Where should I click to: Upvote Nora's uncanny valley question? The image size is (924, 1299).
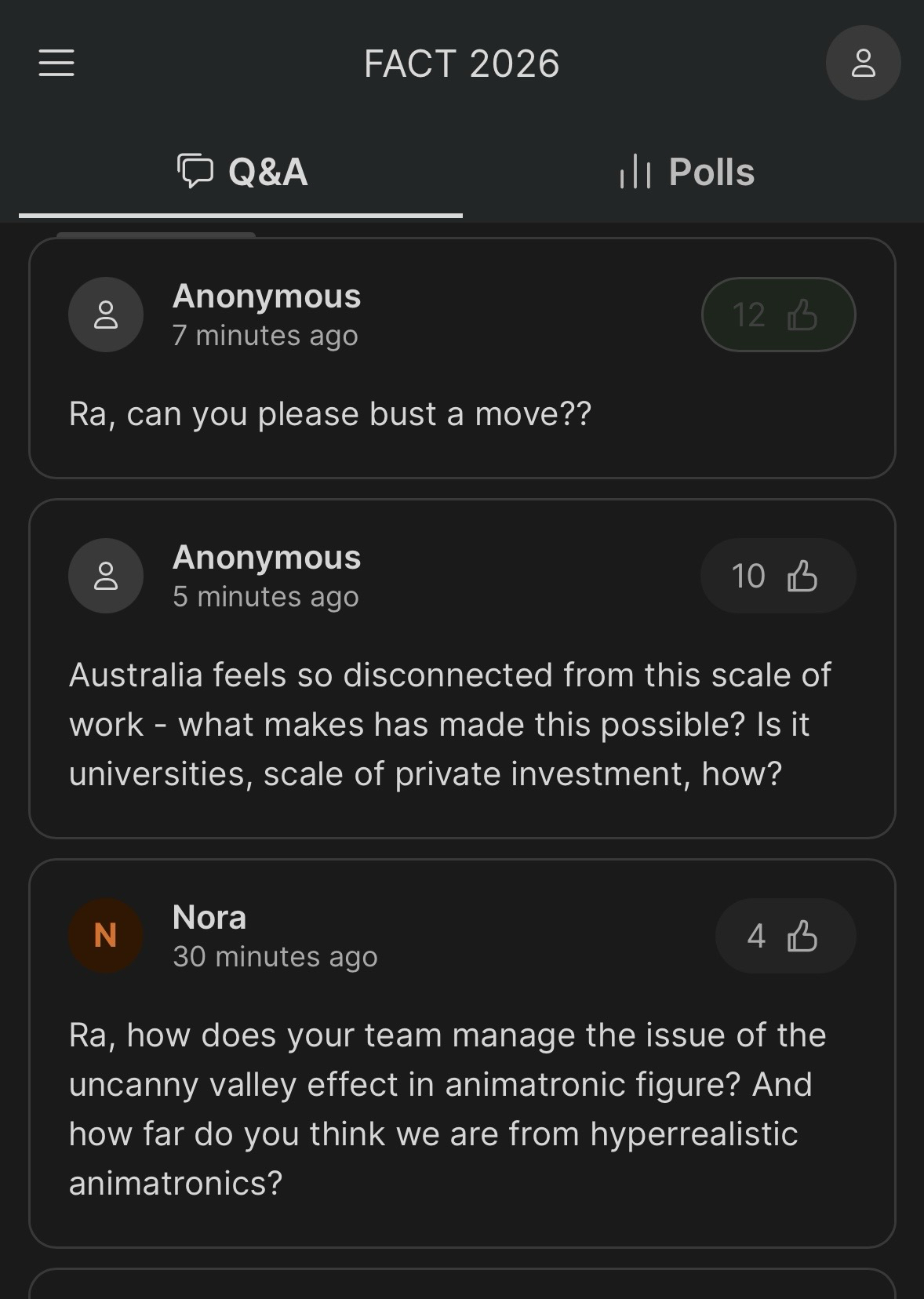click(785, 936)
